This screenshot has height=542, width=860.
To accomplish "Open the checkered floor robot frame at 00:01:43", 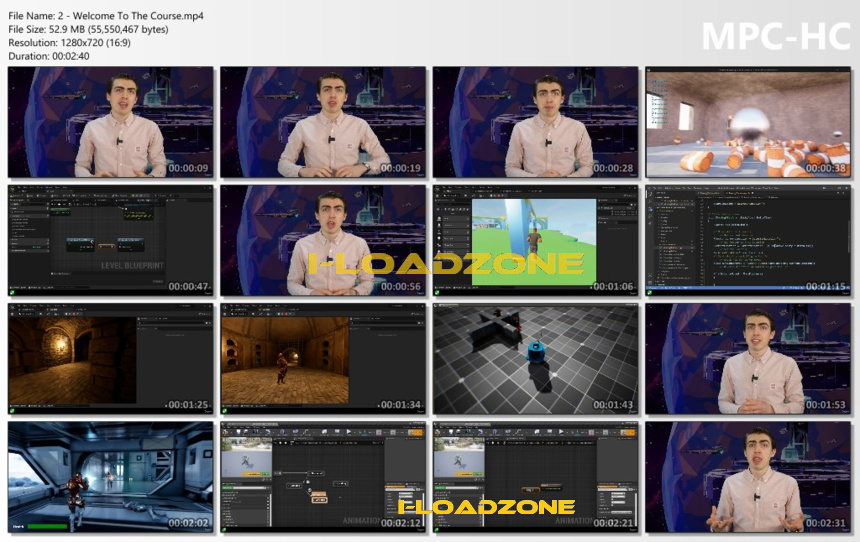I will pyautogui.click(x=535, y=359).
